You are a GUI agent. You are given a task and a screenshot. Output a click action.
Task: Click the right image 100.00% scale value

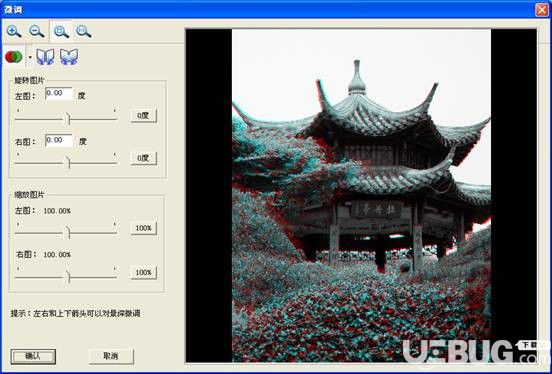(57, 254)
